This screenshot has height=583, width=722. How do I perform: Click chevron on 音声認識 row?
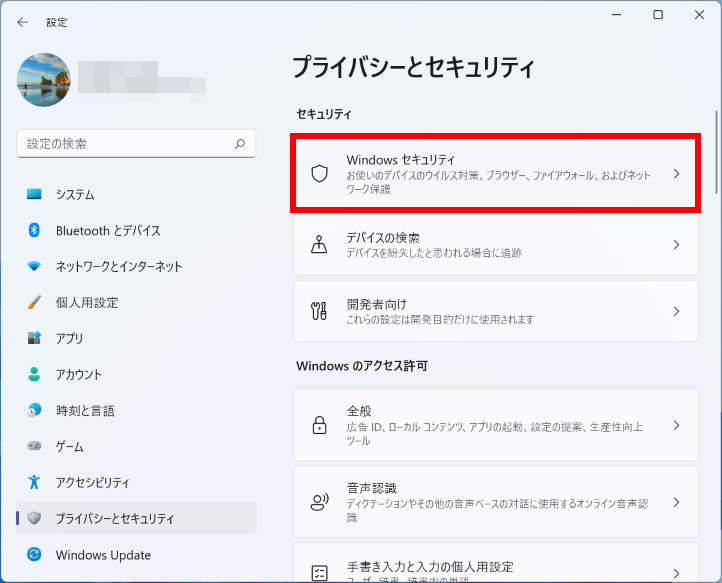pyautogui.click(x=676, y=502)
